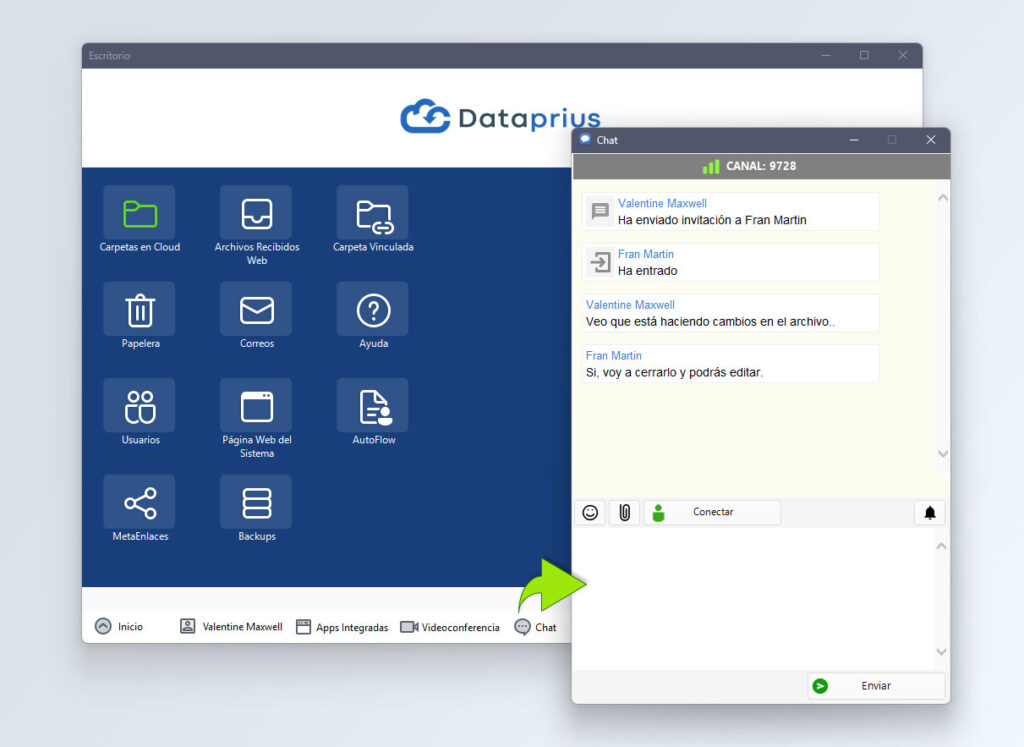Open the Usuarios icon
This screenshot has height=747, width=1024.
[139, 405]
